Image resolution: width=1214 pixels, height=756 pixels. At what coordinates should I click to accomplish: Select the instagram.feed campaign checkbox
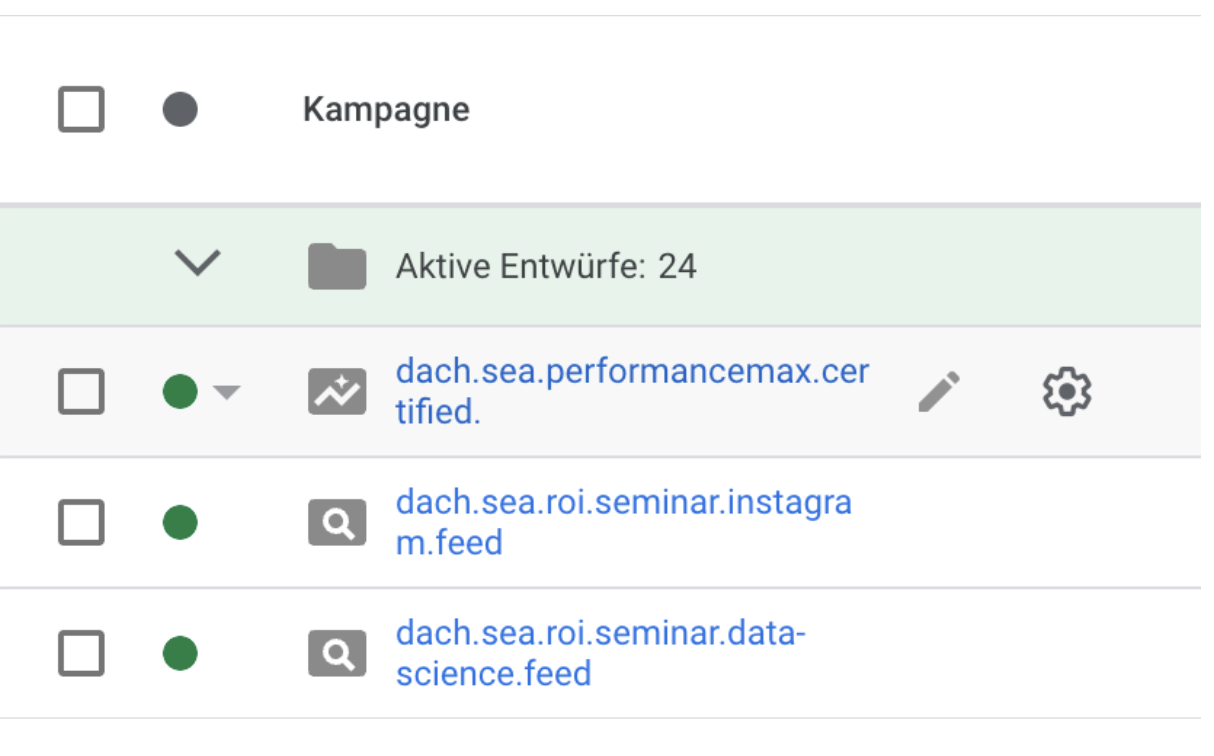[81, 523]
